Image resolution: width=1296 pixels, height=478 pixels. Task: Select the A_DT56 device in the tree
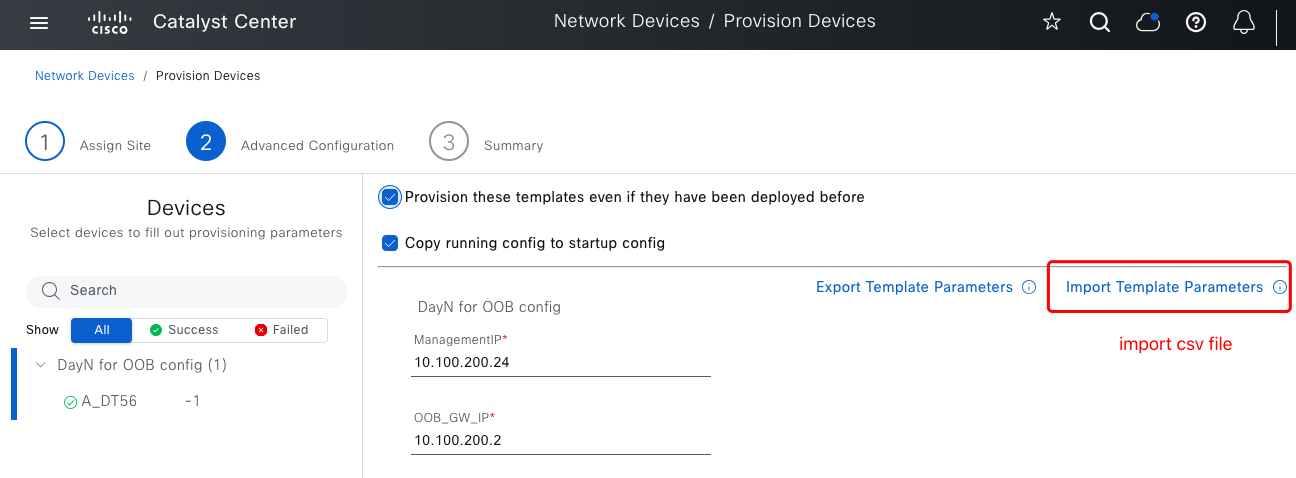pos(109,401)
